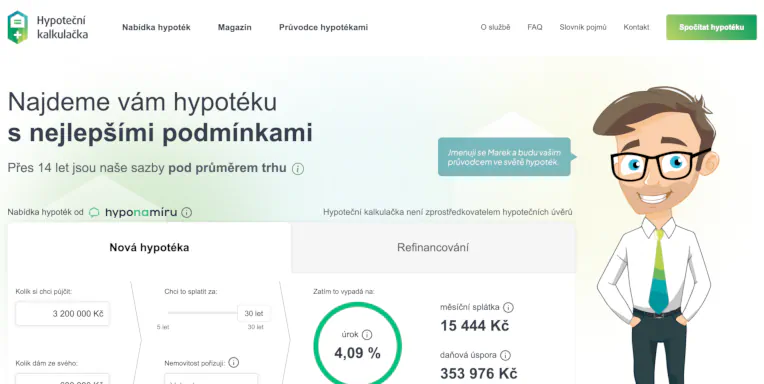Click the 'Chci to splatit za:' label

click(191, 291)
